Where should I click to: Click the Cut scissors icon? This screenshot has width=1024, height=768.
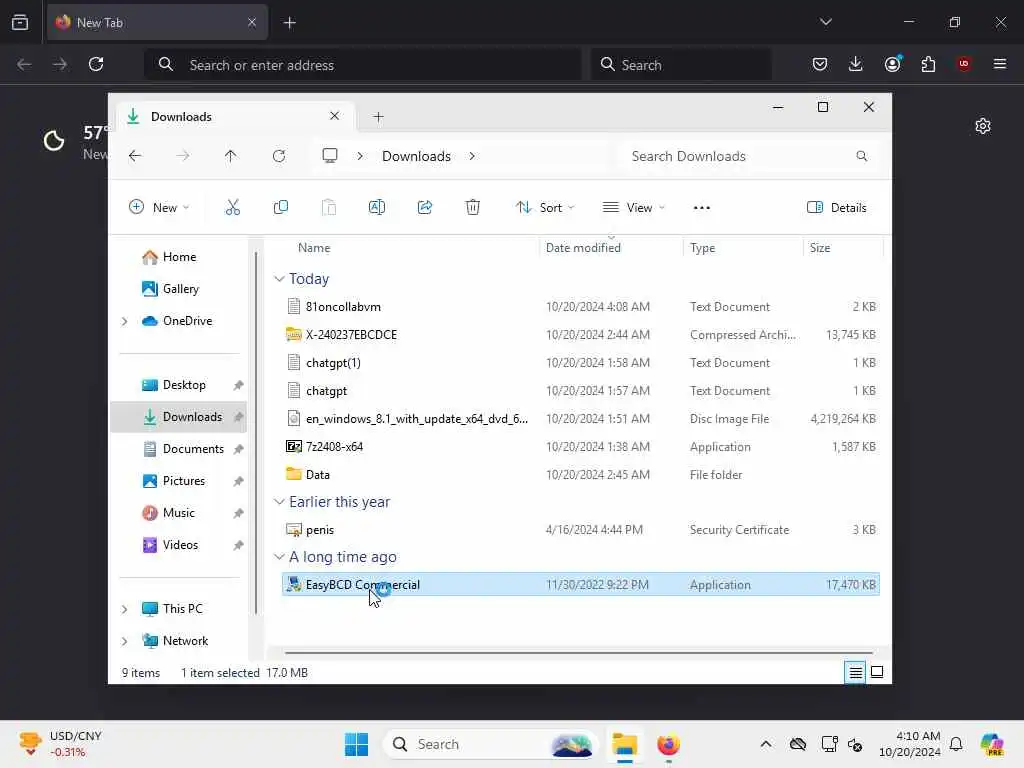[232, 208]
